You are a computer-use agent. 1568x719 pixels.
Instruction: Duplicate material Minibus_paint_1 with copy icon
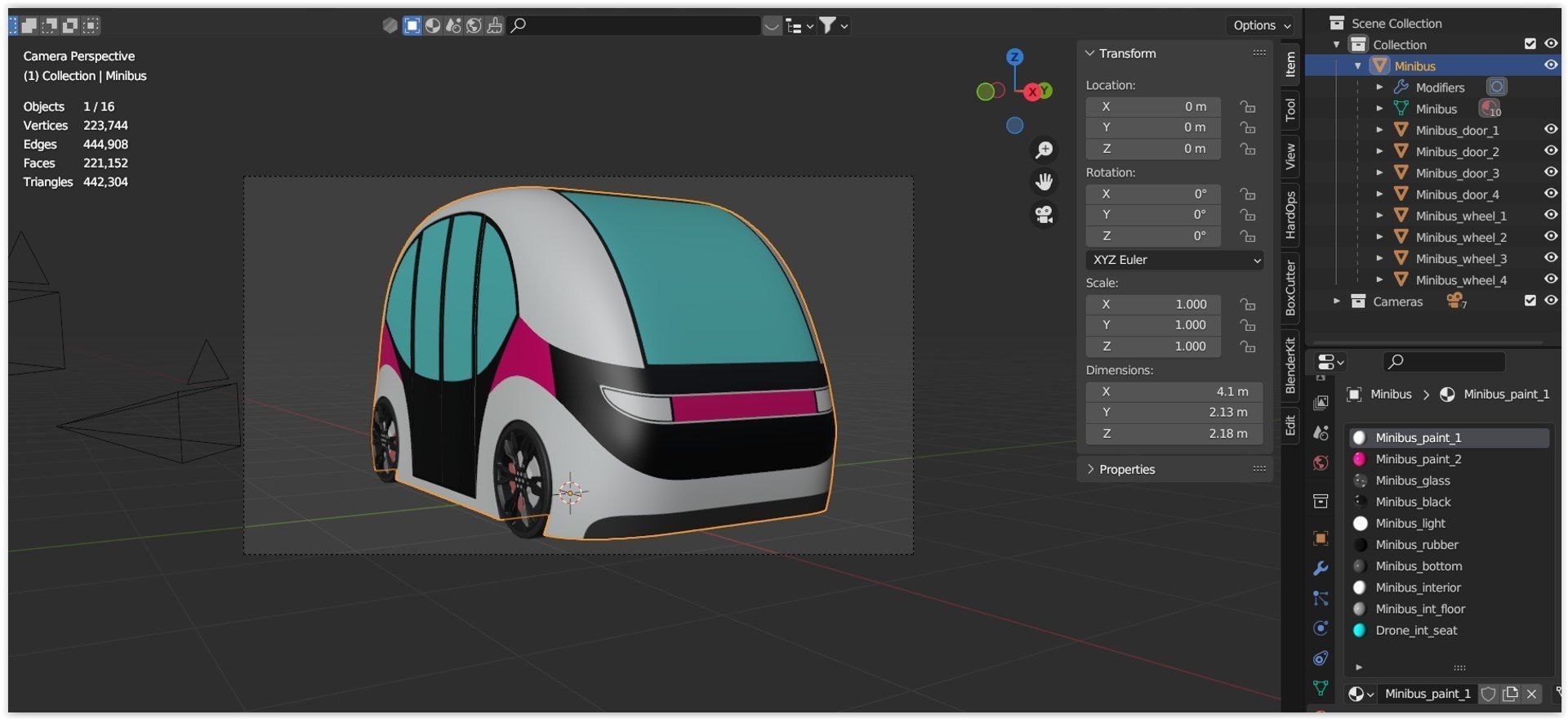tap(1511, 694)
